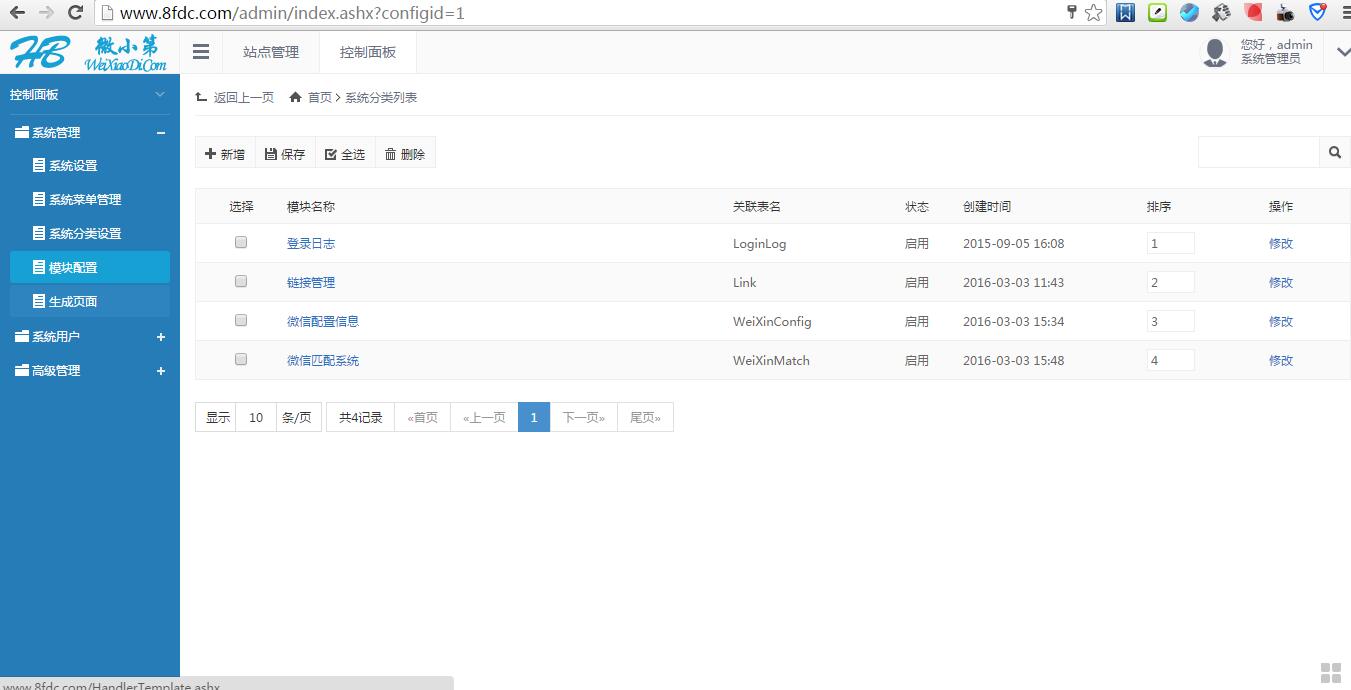Click 修改 for 链接管理 row
Image resolution: width=1351 pixels, height=690 pixels.
coord(1281,282)
